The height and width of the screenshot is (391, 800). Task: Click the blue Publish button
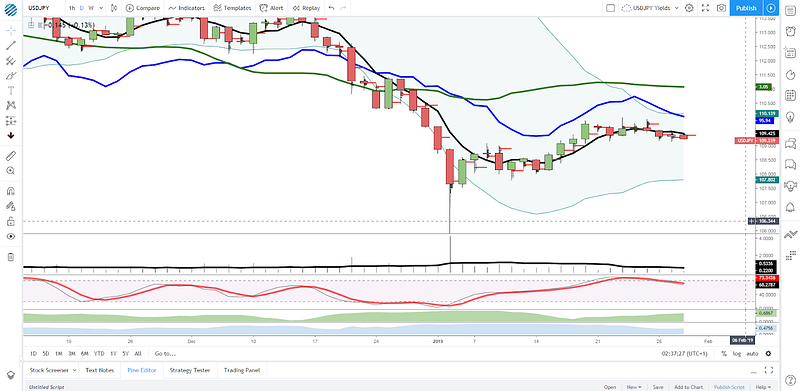pyautogui.click(x=746, y=8)
